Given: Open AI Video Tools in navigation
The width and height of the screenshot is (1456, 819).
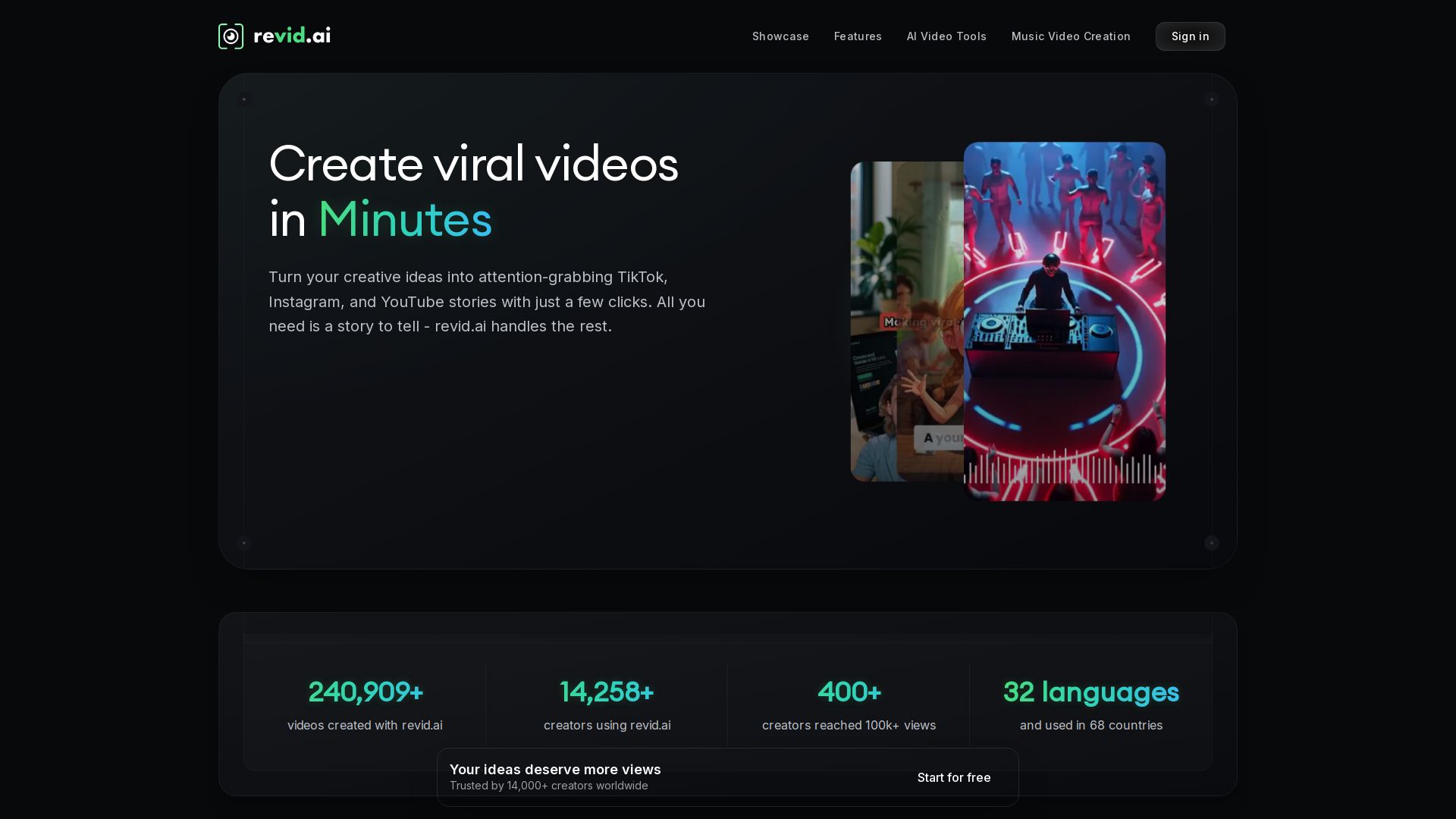Looking at the screenshot, I should coord(946,36).
